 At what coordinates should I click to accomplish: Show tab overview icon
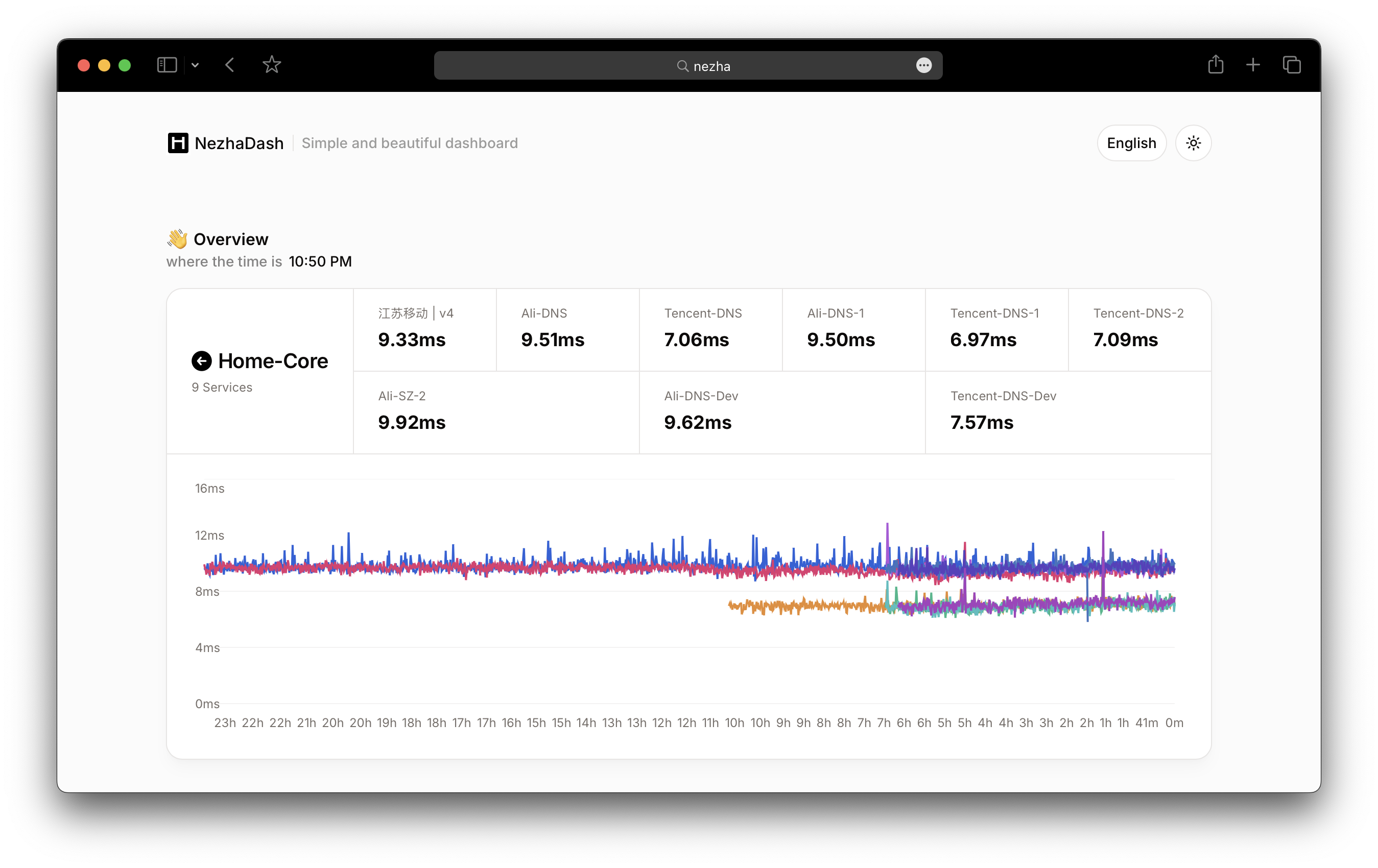click(x=1292, y=65)
